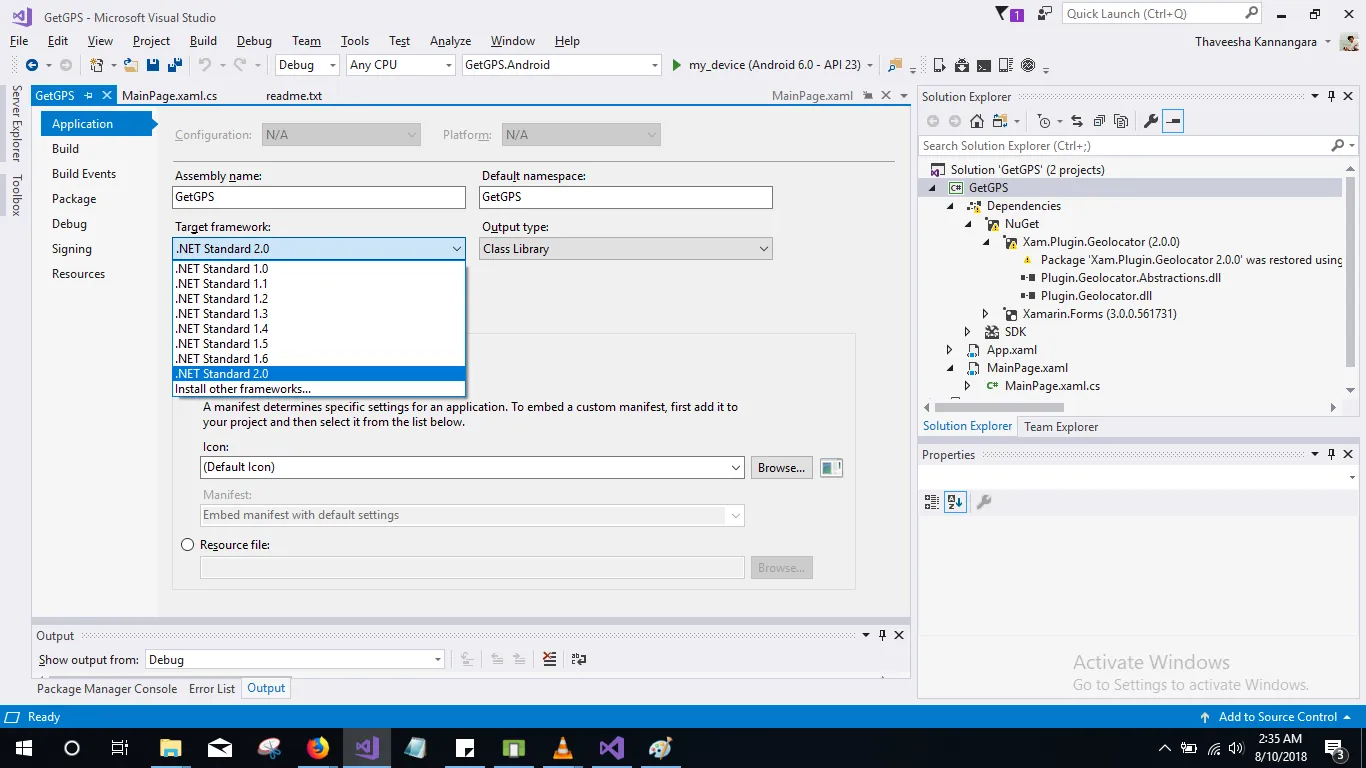Click the Save All icon
The image size is (1366, 768).
173,65
